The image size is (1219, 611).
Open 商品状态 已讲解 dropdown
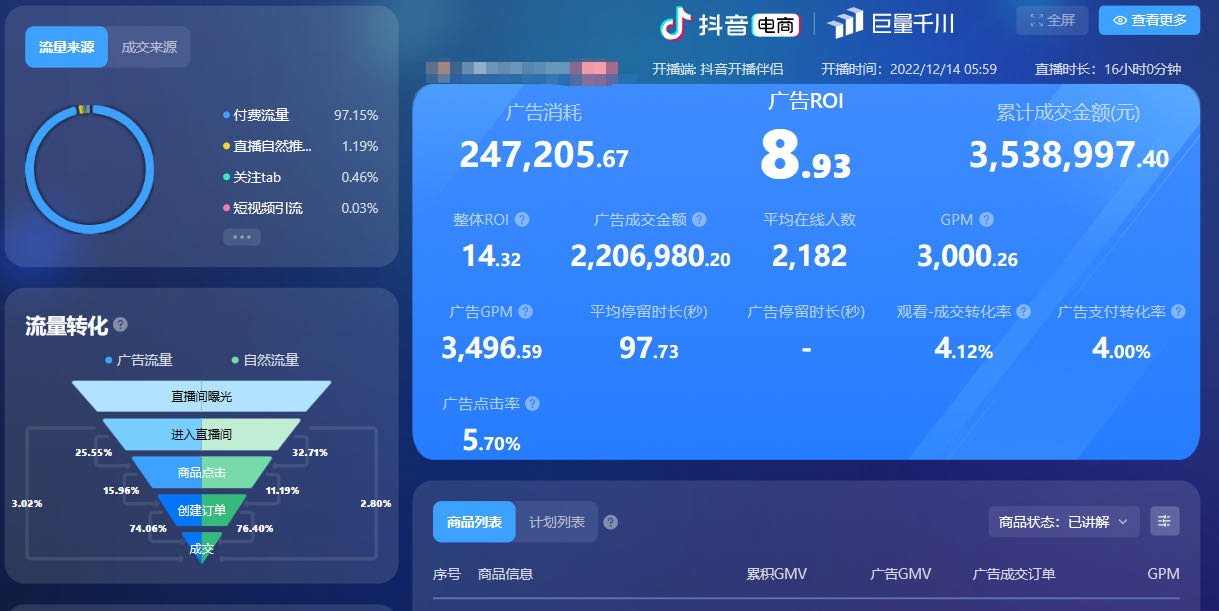click(x=1064, y=521)
